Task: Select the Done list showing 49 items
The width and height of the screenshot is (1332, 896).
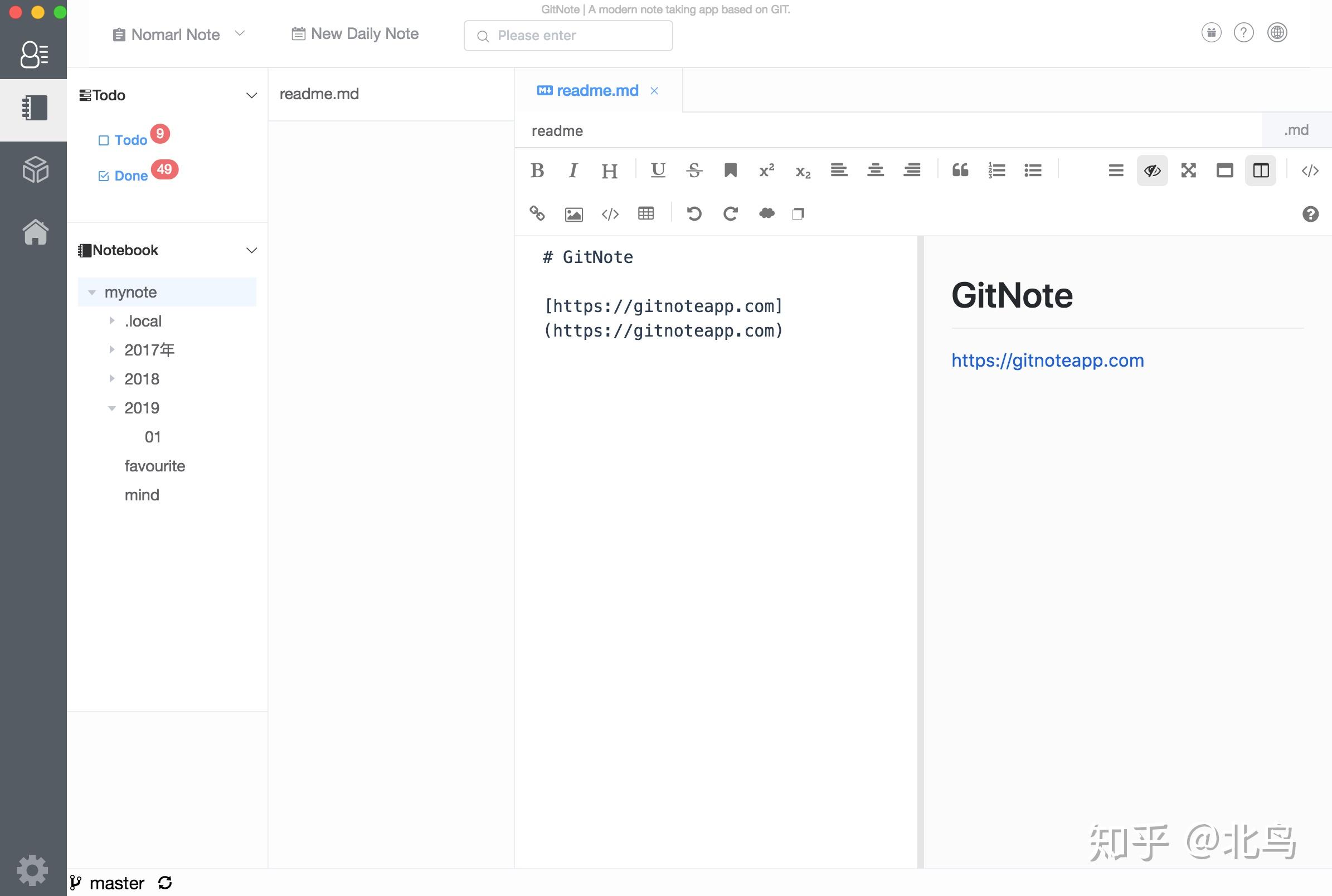Action: click(x=131, y=176)
